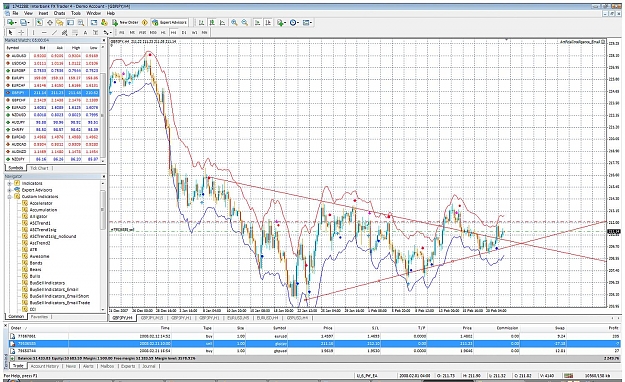Click the Zoom Out magnifier icon

[245, 23]
